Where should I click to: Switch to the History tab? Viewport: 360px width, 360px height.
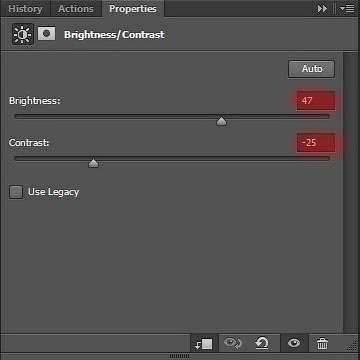tap(25, 9)
